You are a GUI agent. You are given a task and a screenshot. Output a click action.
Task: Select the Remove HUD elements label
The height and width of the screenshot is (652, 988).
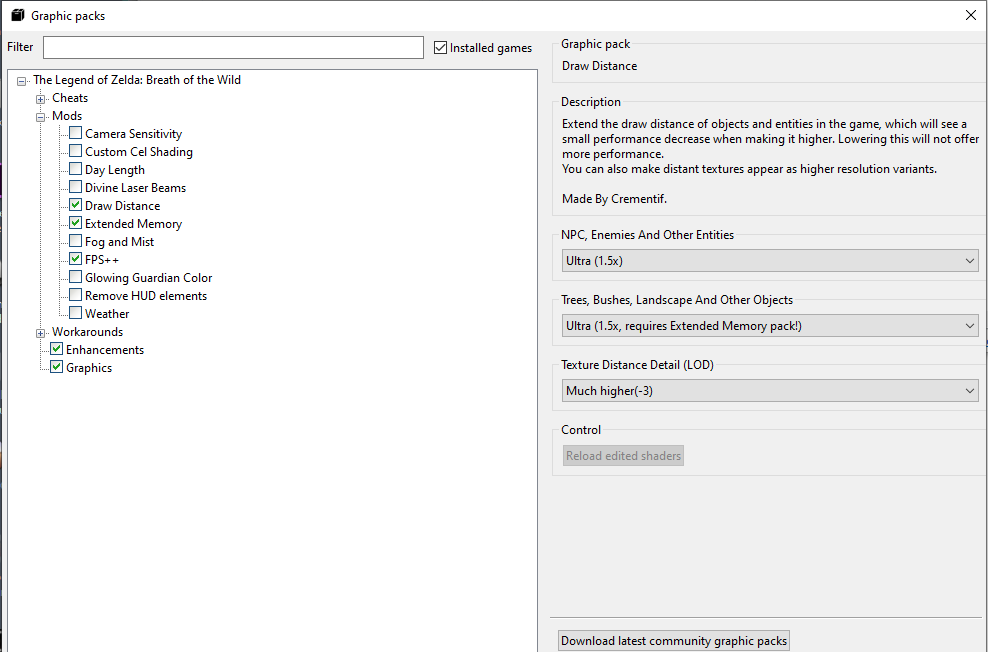pos(146,295)
